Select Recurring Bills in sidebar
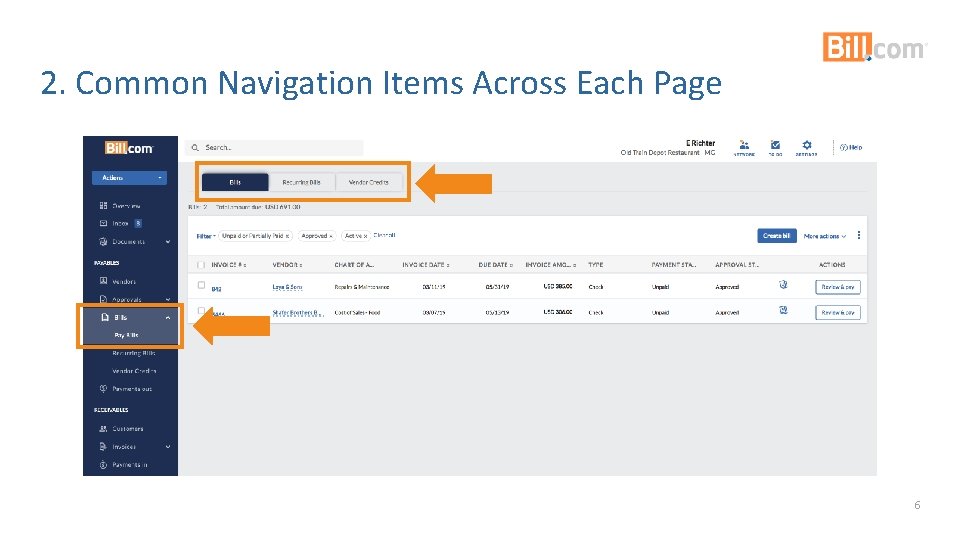Viewport: 960px width, 540px height. point(133,353)
